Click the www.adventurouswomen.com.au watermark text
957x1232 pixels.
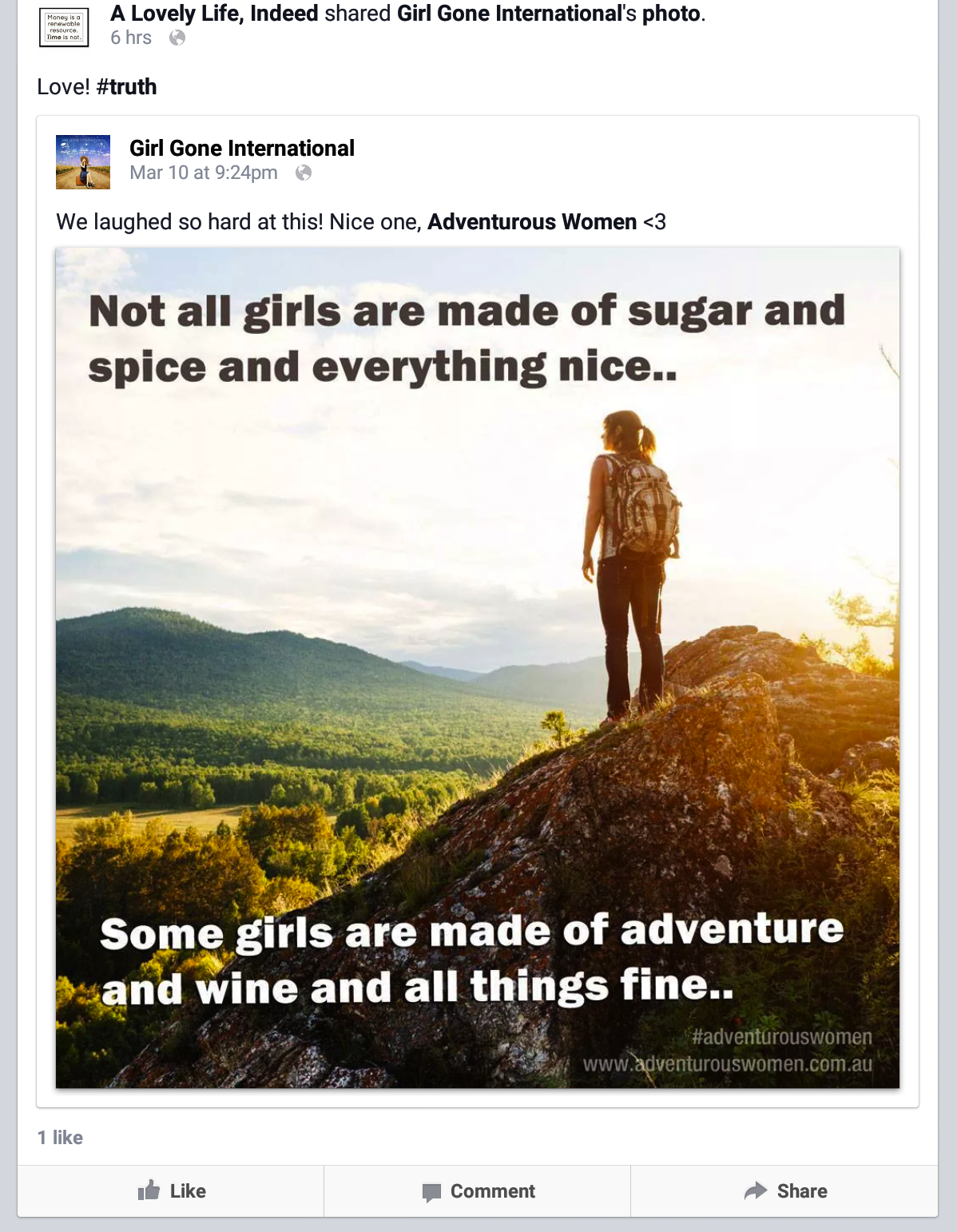pyautogui.click(x=727, y=1064)
